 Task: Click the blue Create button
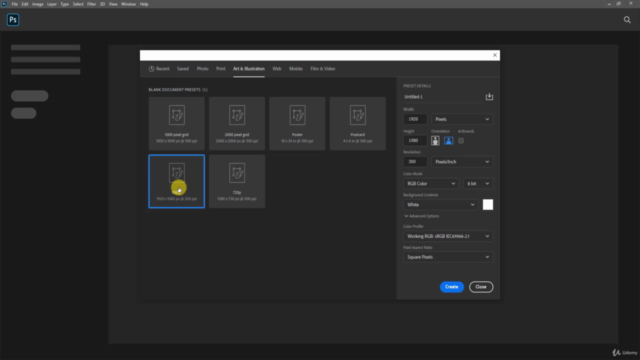coord(452,287)
